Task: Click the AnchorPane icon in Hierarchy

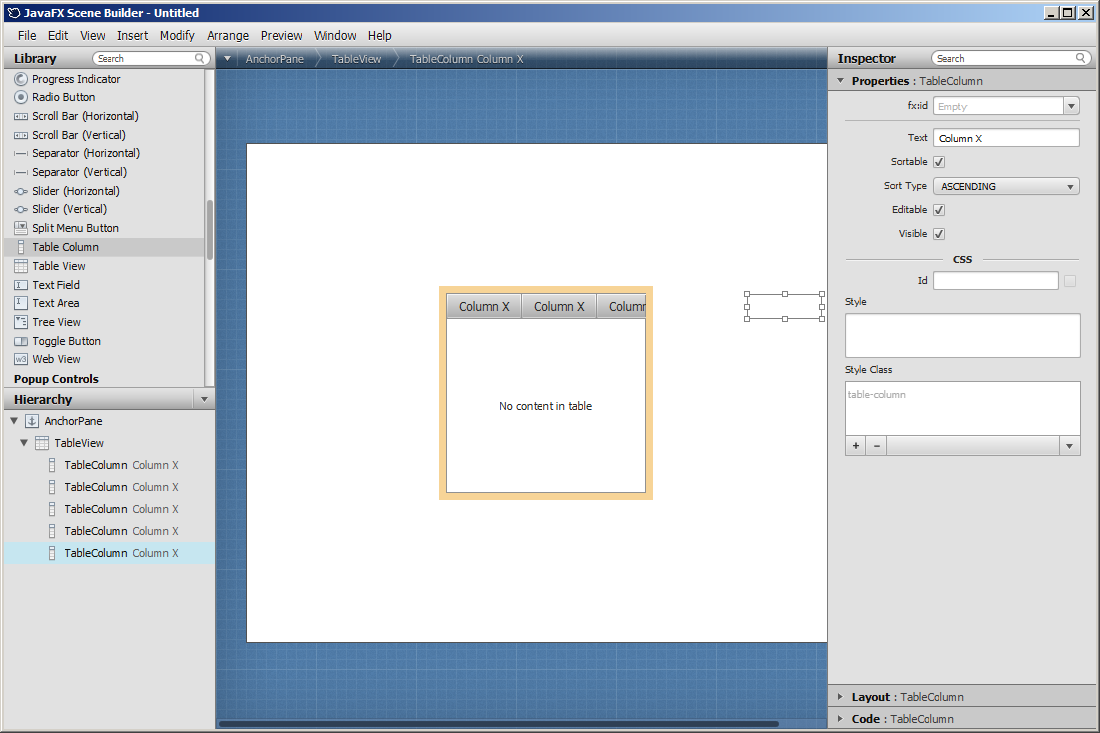Action: tap(32, 421)
